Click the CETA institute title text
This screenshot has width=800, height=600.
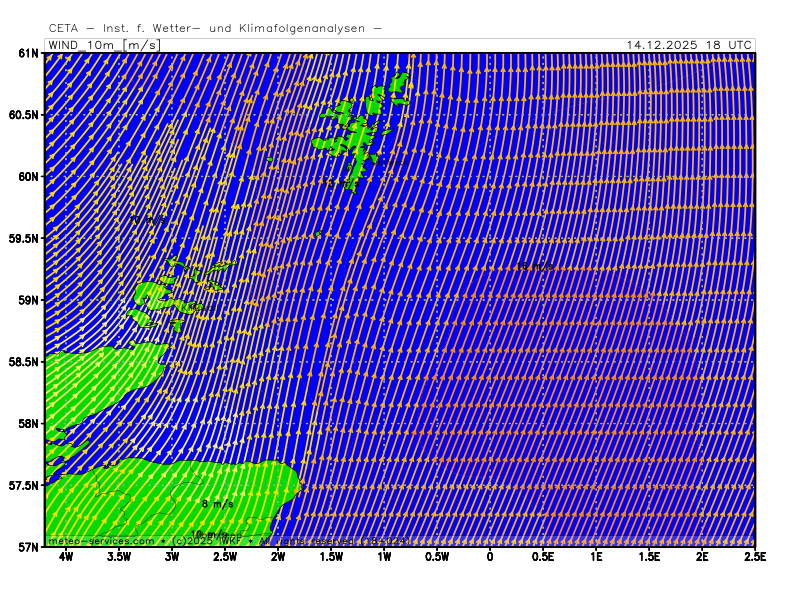(x=215, y=29)
